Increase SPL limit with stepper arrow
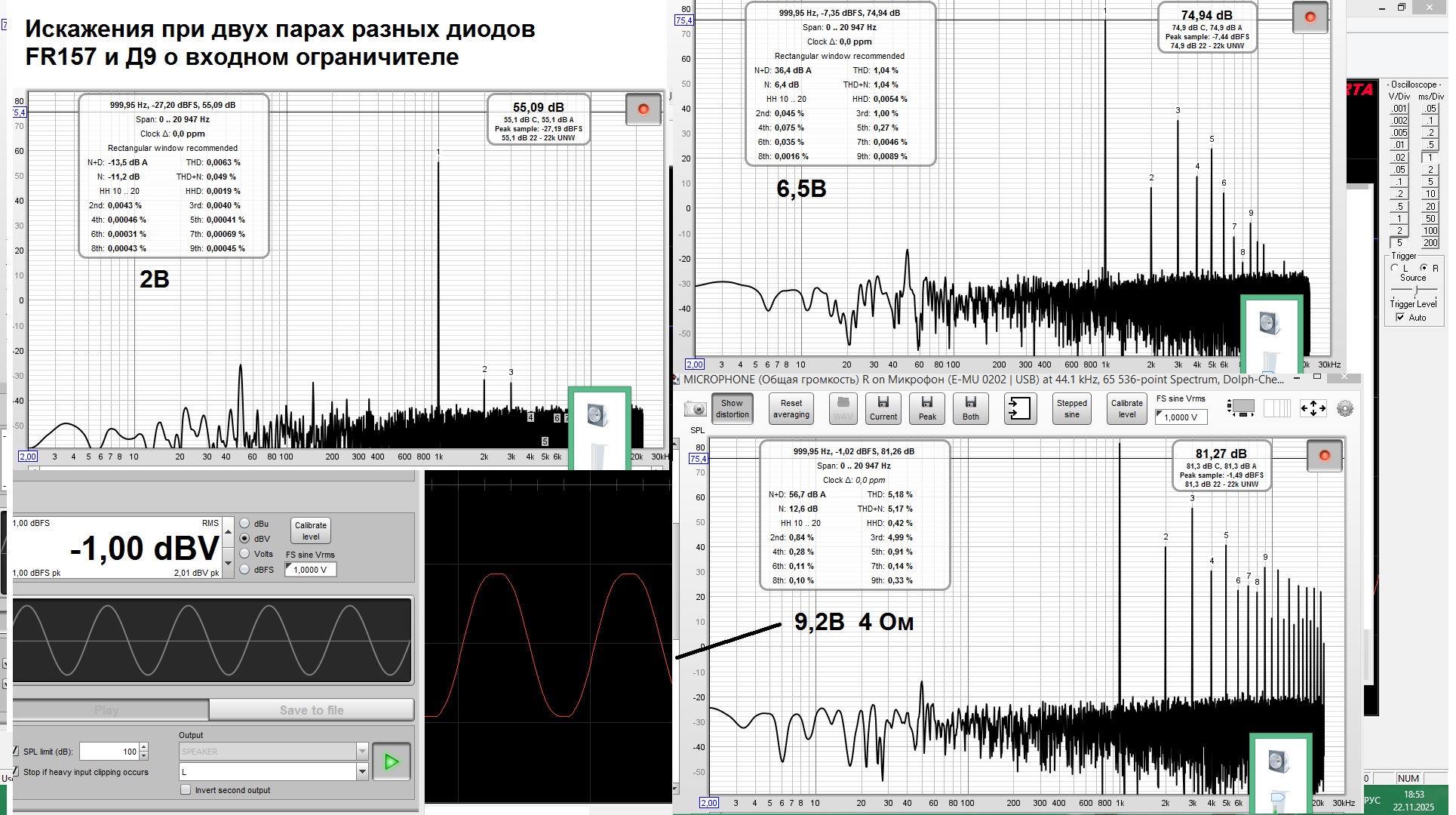The height and width of the screenshot is (815, 1456). click(144, 747)
